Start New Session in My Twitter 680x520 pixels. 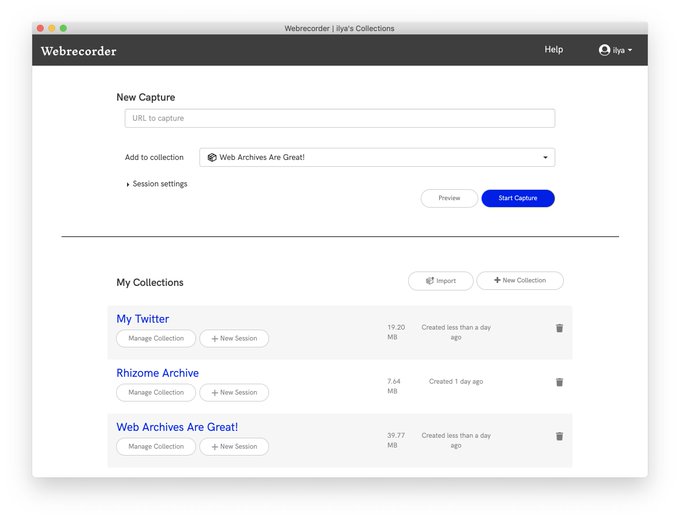tap(234, 338)
